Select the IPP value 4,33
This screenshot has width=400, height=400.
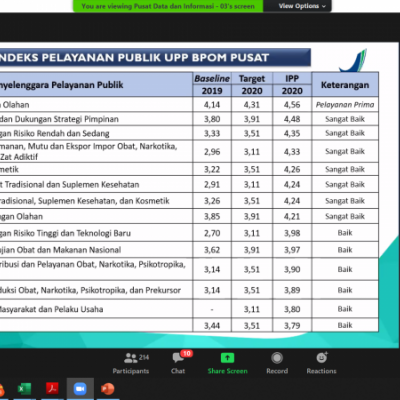coord(292,152)
